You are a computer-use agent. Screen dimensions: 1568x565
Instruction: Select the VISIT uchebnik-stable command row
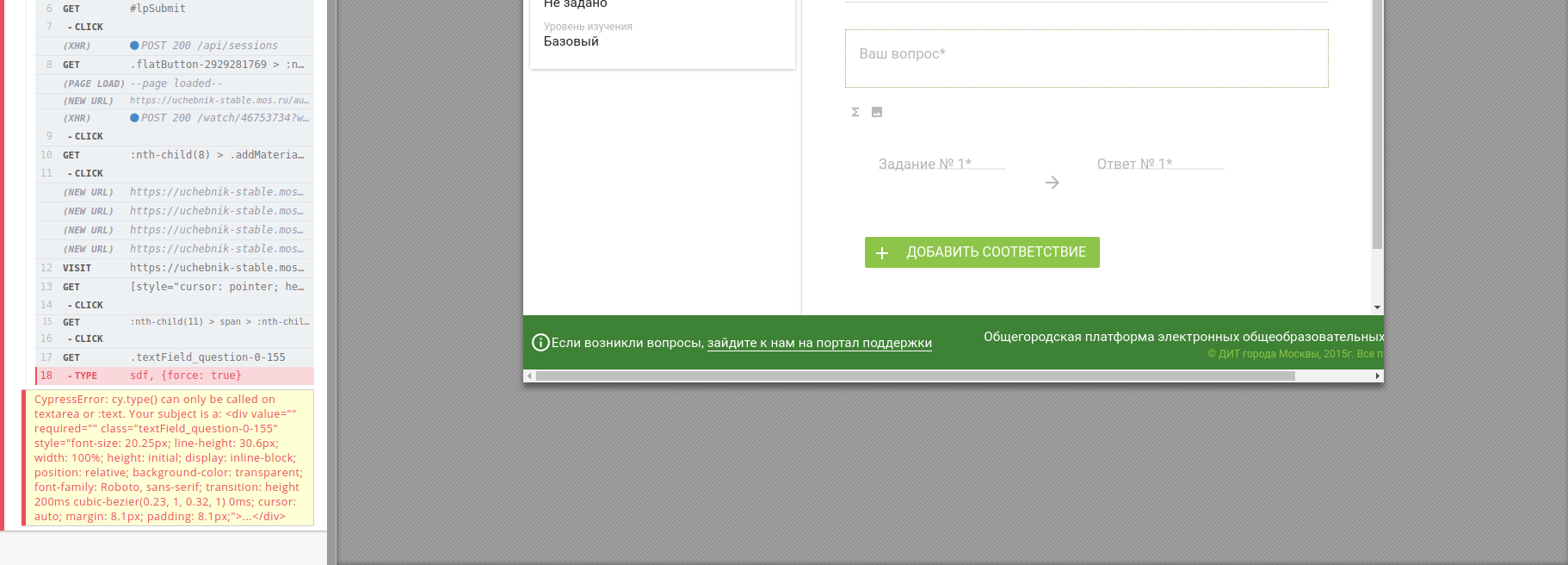pos(175,268)
